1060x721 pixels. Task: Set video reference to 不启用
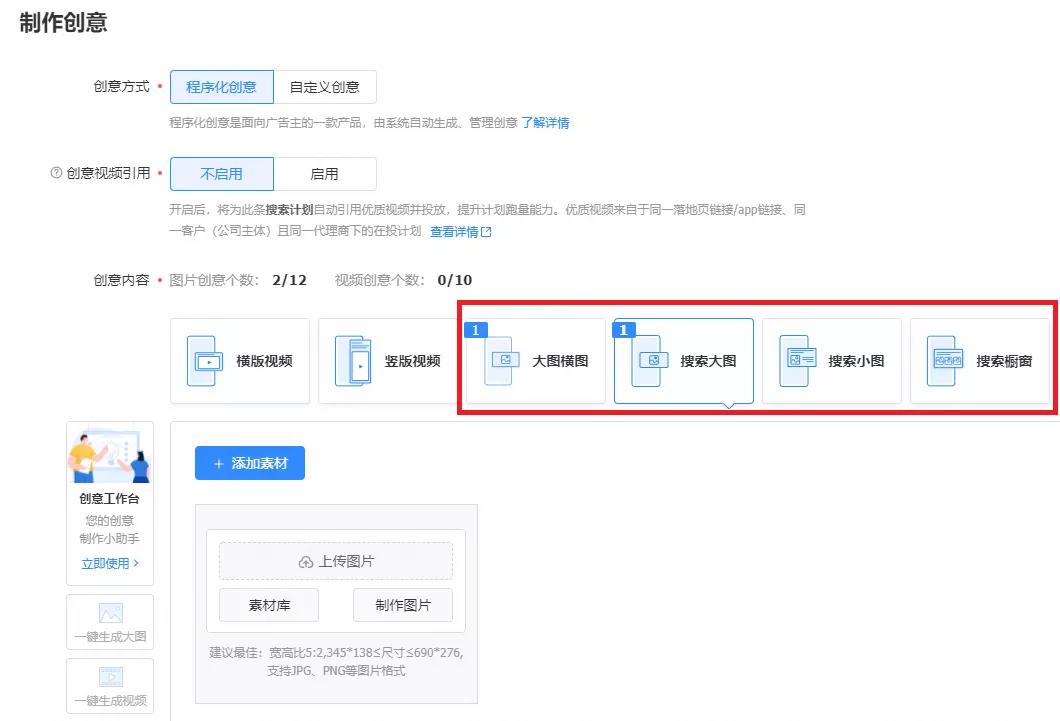221,174
